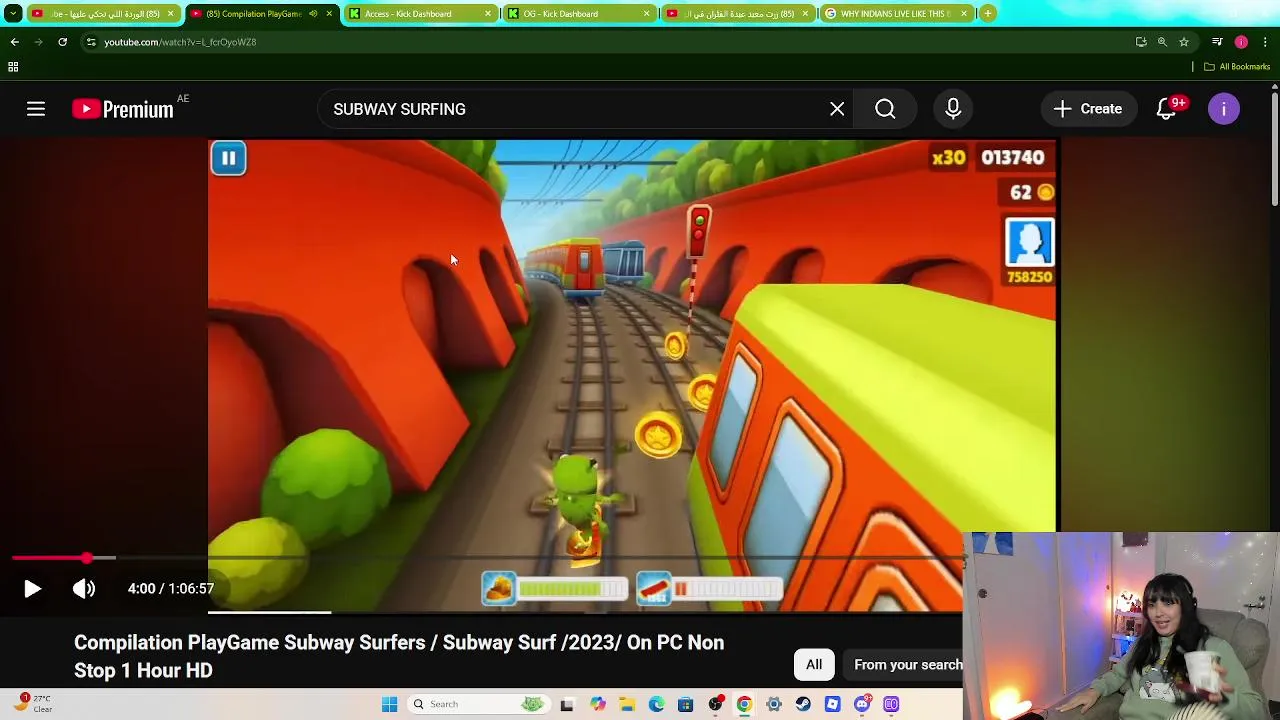Switch to second Arabic YouTube tab

[737, 14]
